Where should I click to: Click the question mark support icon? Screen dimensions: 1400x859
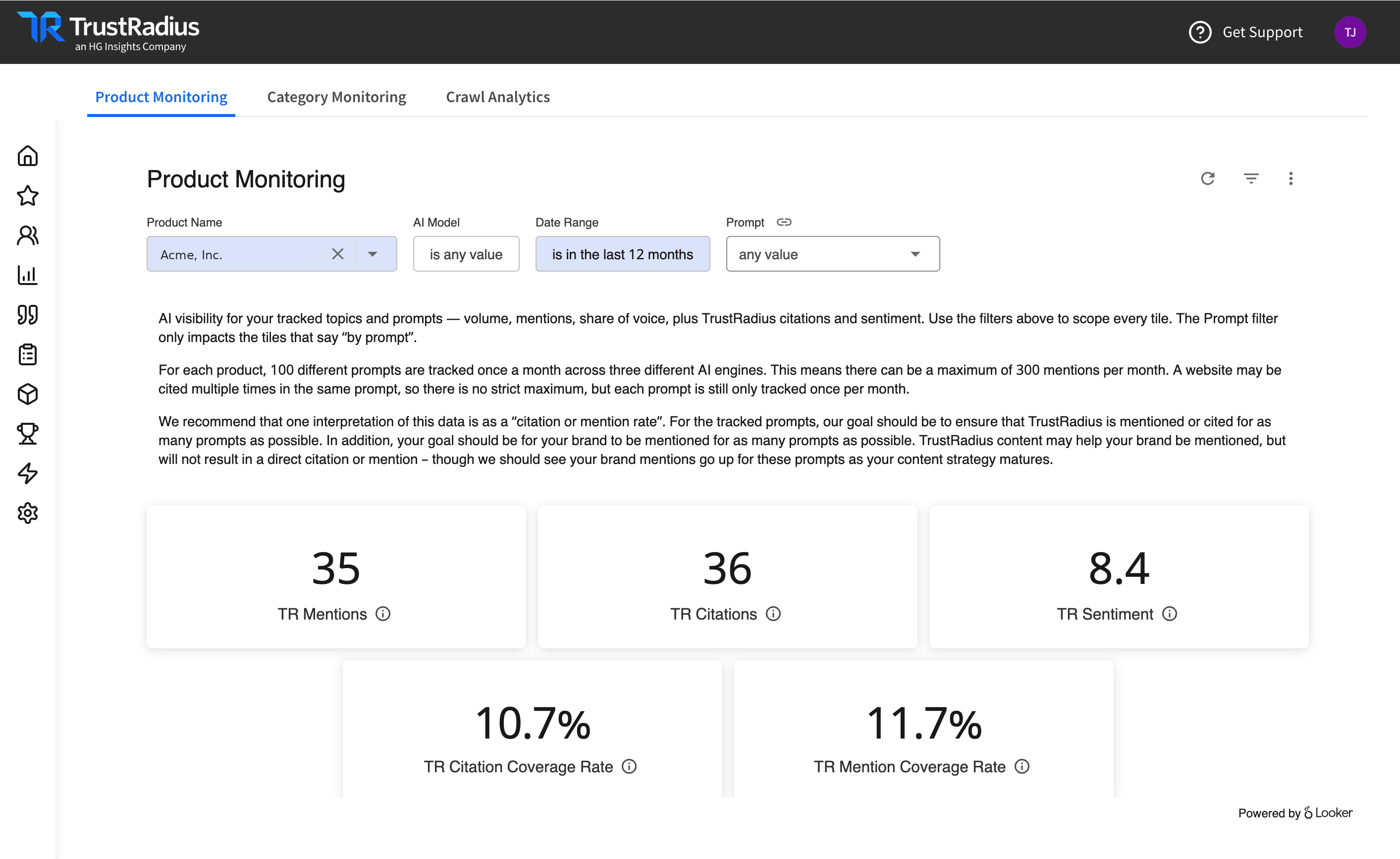coord(1200,32)
